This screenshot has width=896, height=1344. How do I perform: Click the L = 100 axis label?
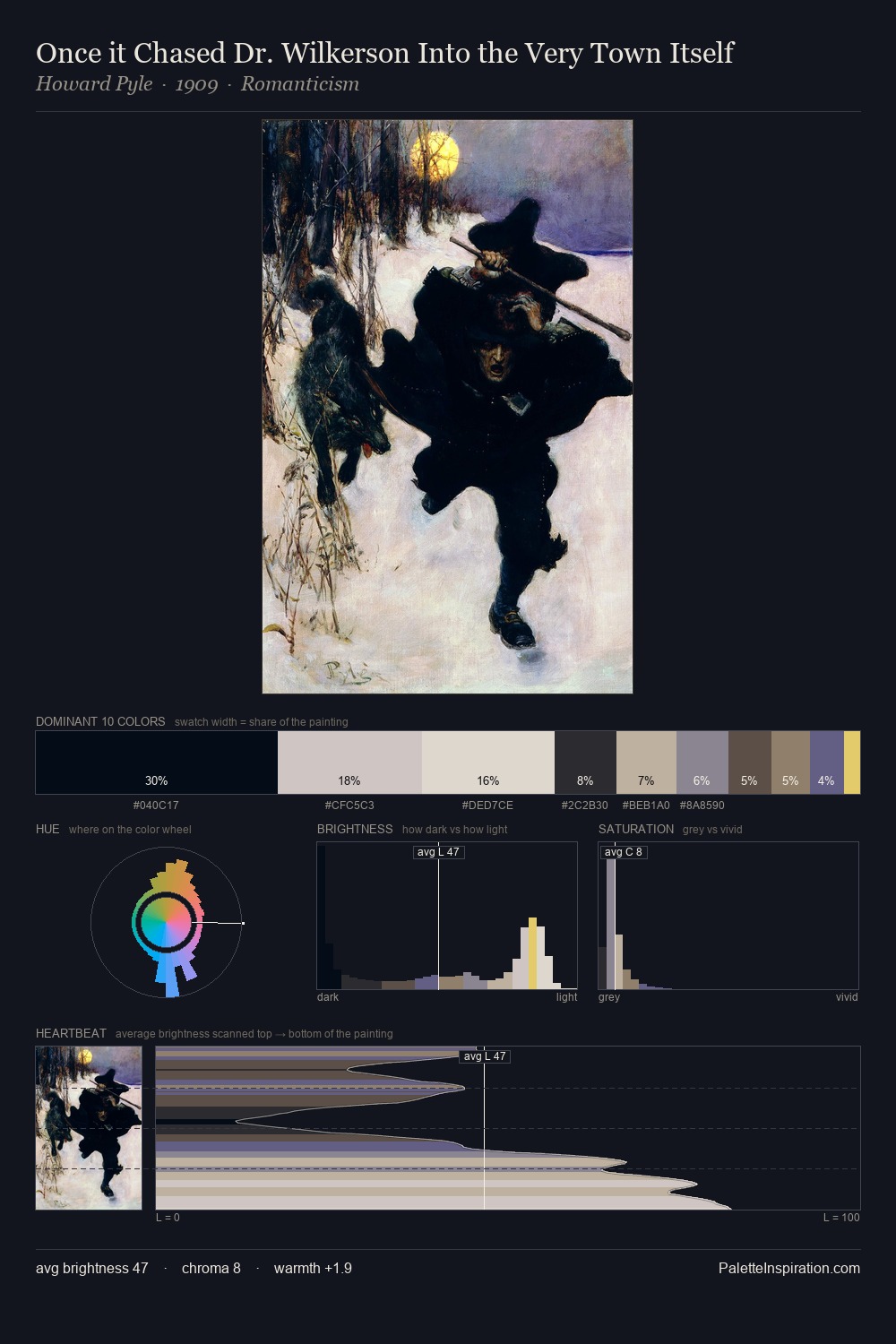841,1218
